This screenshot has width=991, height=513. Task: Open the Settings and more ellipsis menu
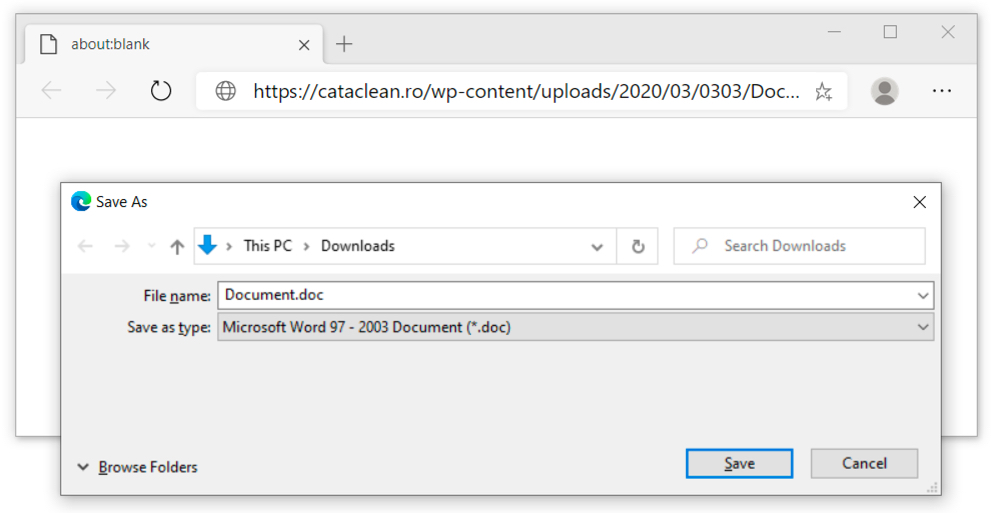pos(942,91)
